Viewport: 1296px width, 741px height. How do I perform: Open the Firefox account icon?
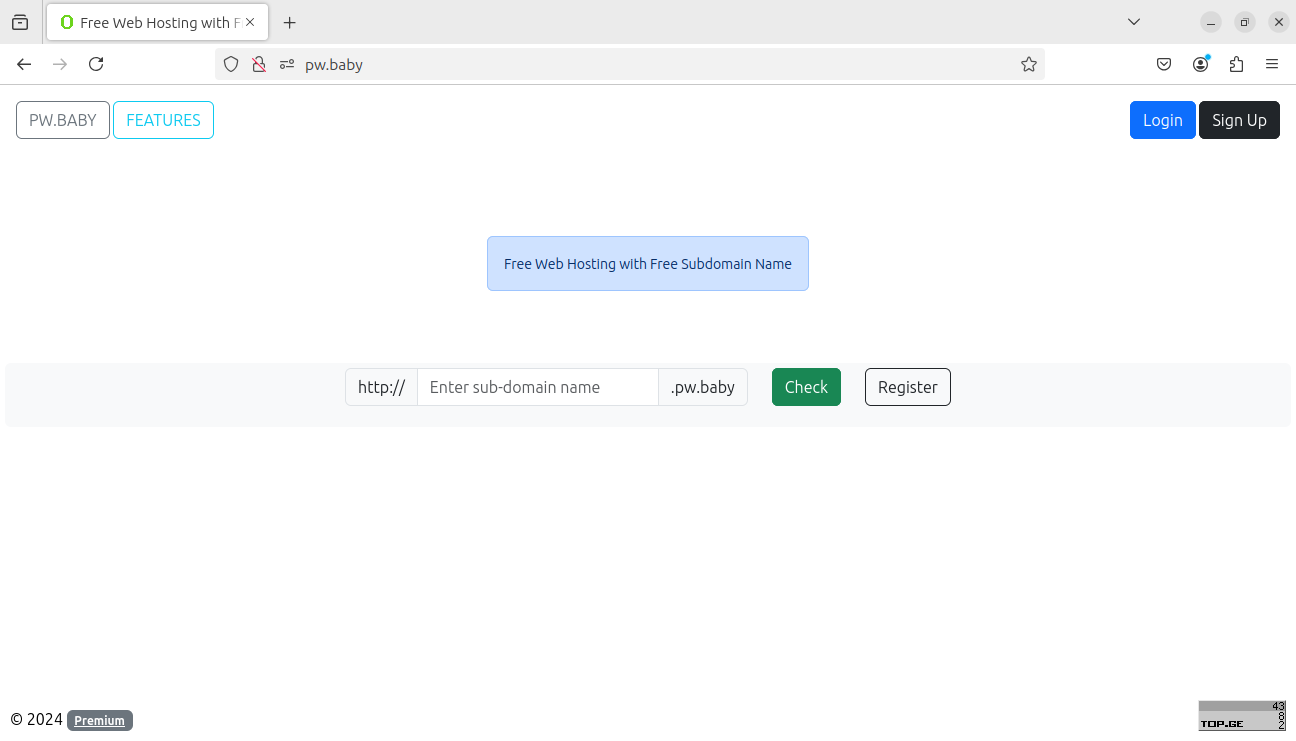click(x=1200, y=64)
